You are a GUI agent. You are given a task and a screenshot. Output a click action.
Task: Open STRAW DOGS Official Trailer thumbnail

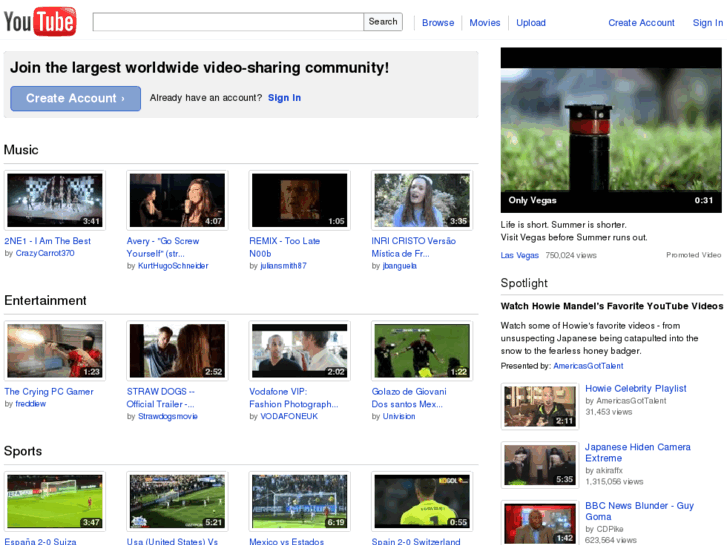coord(177,351)
